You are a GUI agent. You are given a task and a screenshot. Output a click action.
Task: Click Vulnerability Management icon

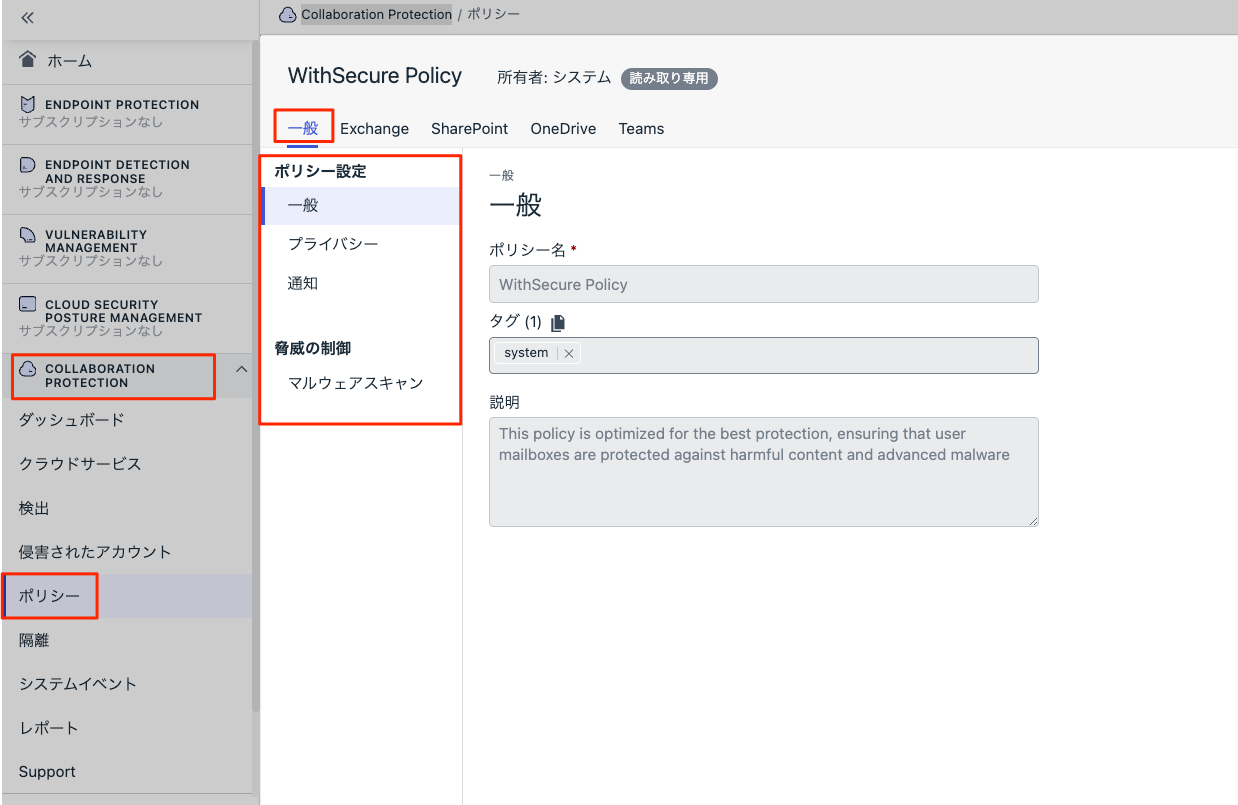coord(27,235)
